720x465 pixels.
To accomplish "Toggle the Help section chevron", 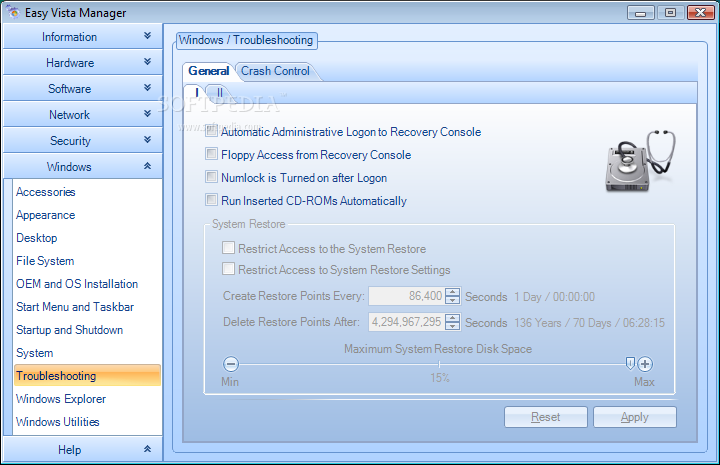I will tap(147, 449).
